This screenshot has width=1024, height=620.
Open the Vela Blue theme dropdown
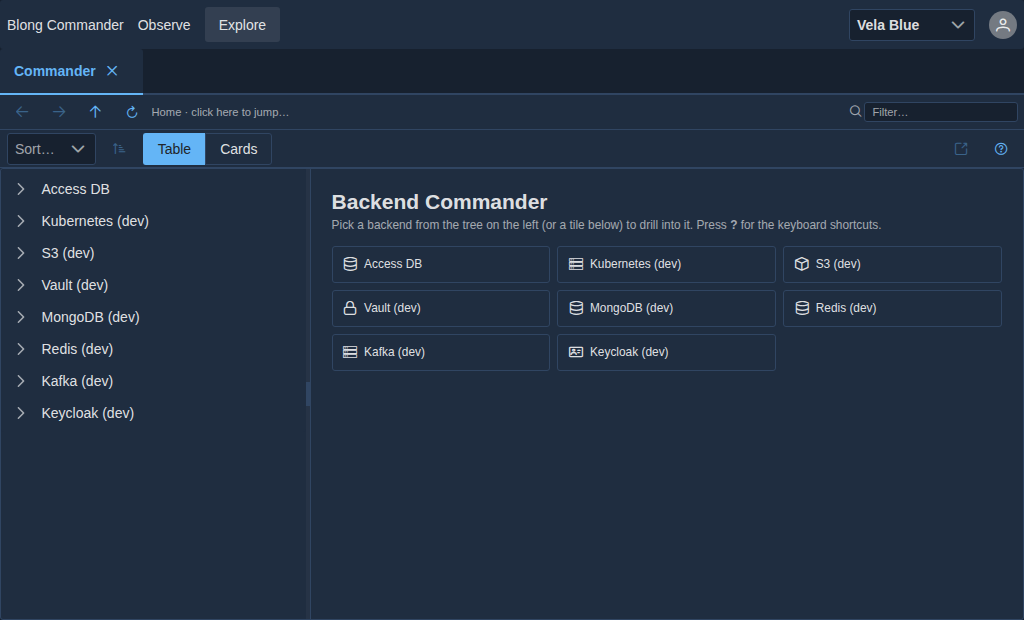pyautogui.click(x=911, y=25)
